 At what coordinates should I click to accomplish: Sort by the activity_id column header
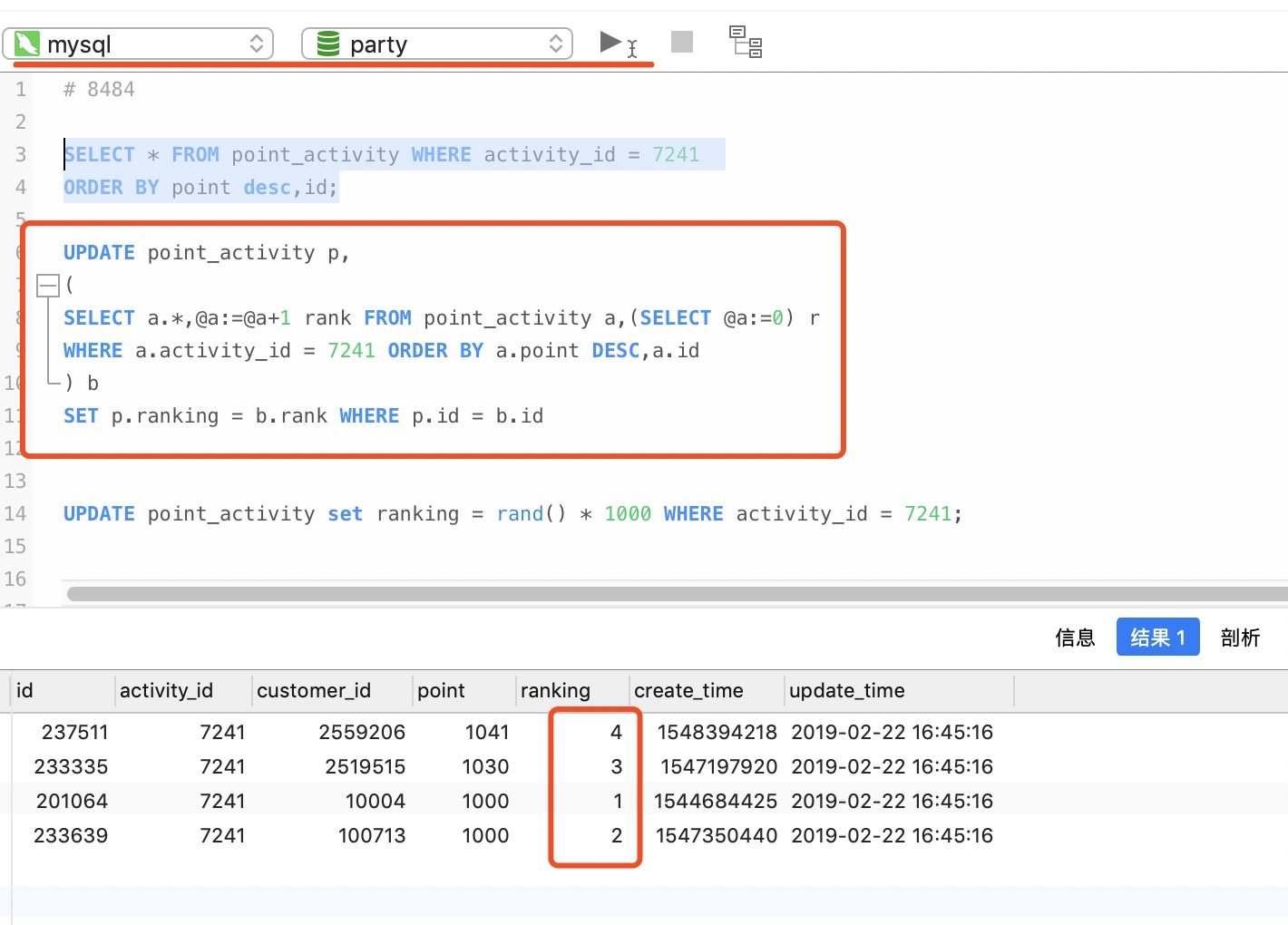point(184,691)
